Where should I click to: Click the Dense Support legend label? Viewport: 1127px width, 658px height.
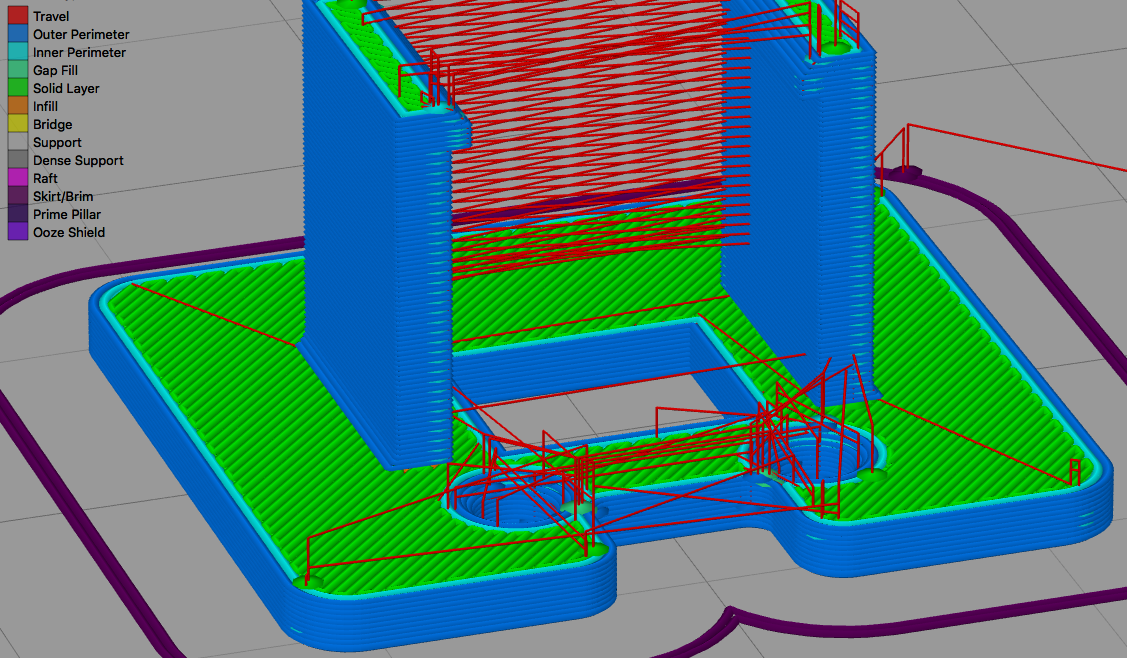[x=78, y=160]
